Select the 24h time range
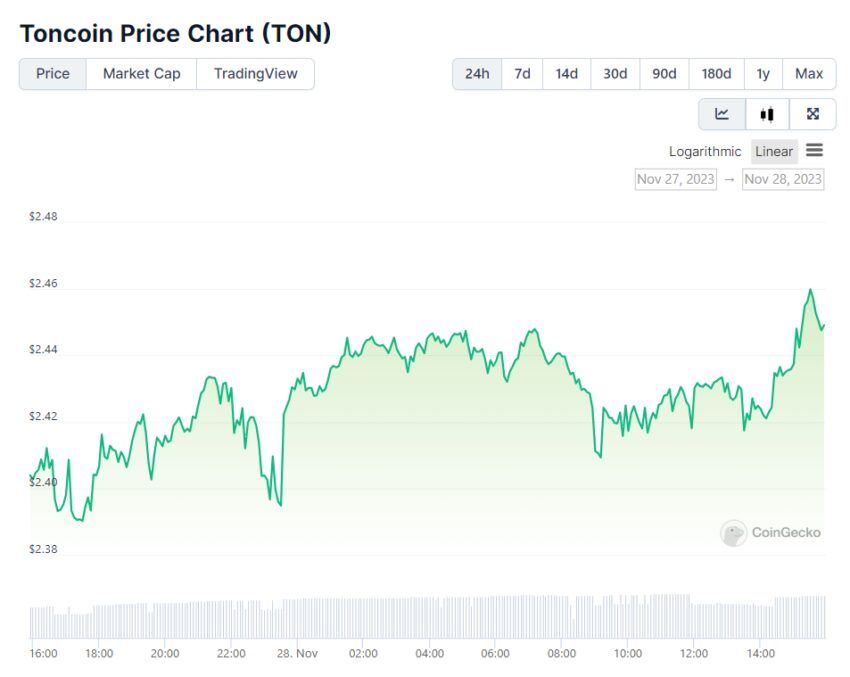Viewport: 850px width, 677px height. pos(477,74)
